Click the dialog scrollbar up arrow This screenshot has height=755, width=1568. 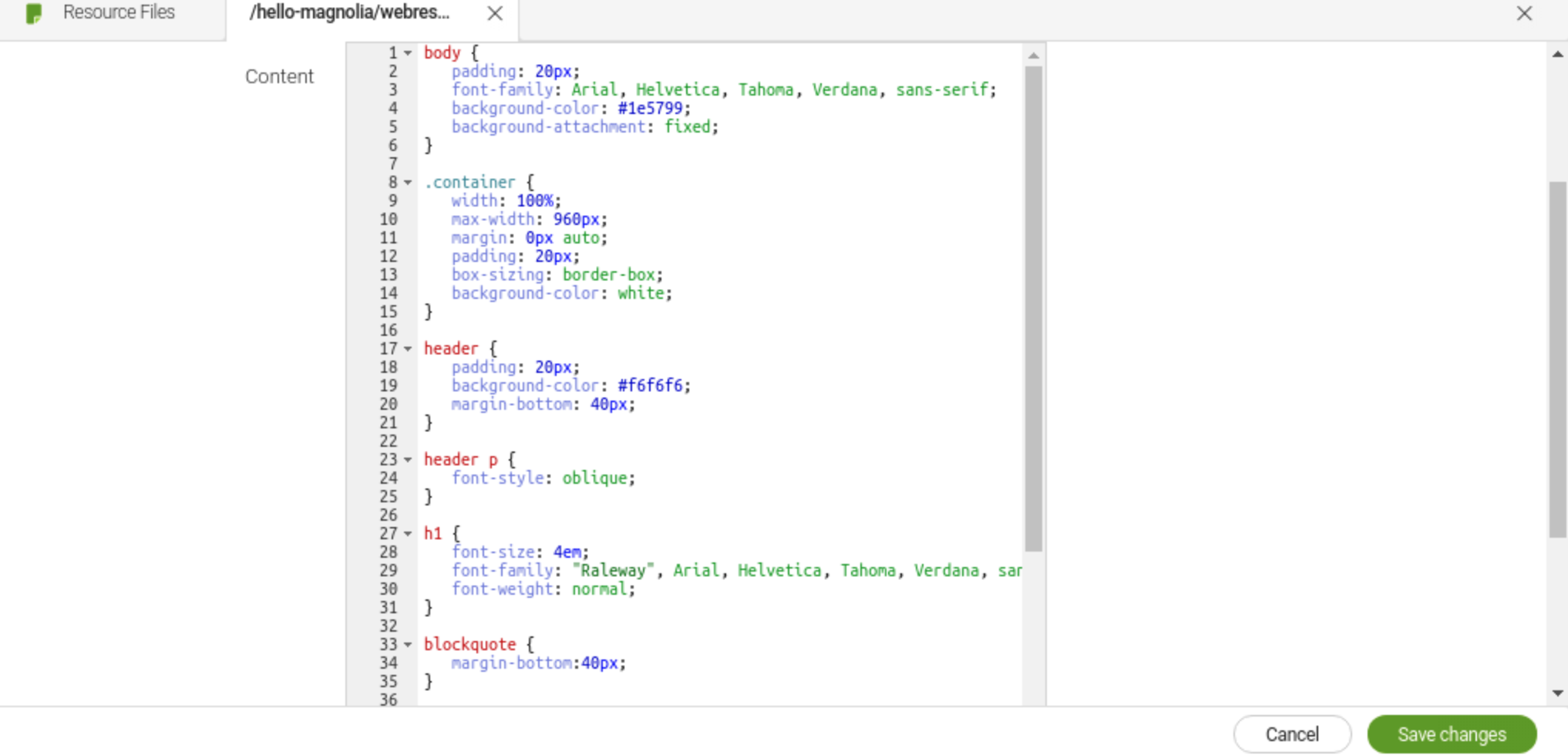pos(1557,54)
